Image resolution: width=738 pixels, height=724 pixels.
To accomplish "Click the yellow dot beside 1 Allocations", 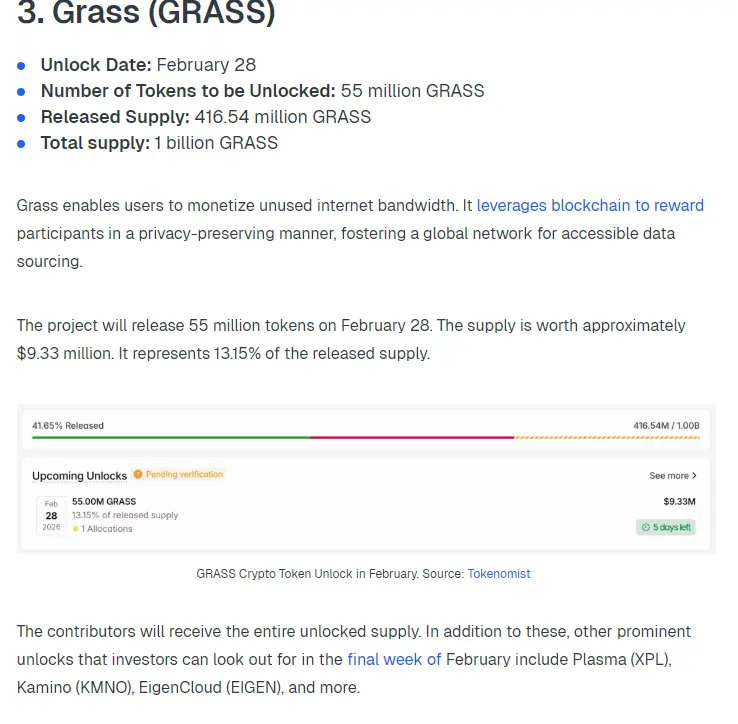I will click(x=75, y=529).
